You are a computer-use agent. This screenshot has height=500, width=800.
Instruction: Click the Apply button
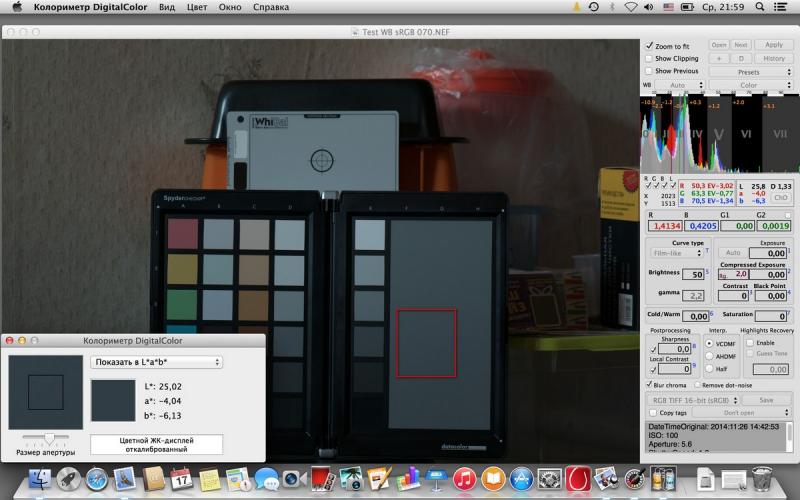tap(773, 45)
